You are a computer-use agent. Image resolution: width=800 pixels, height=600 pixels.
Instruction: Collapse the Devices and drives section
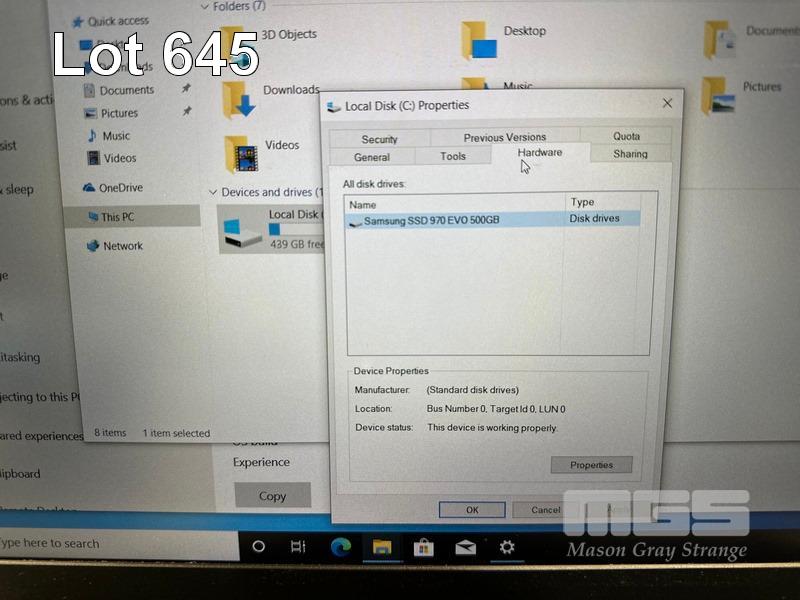click(213, 192)
